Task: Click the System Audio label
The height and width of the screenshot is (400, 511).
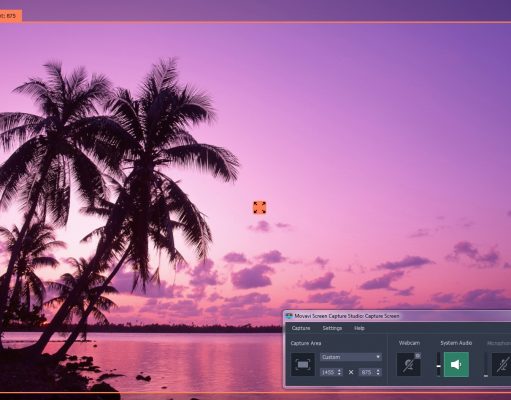Action: click(456, 343)
